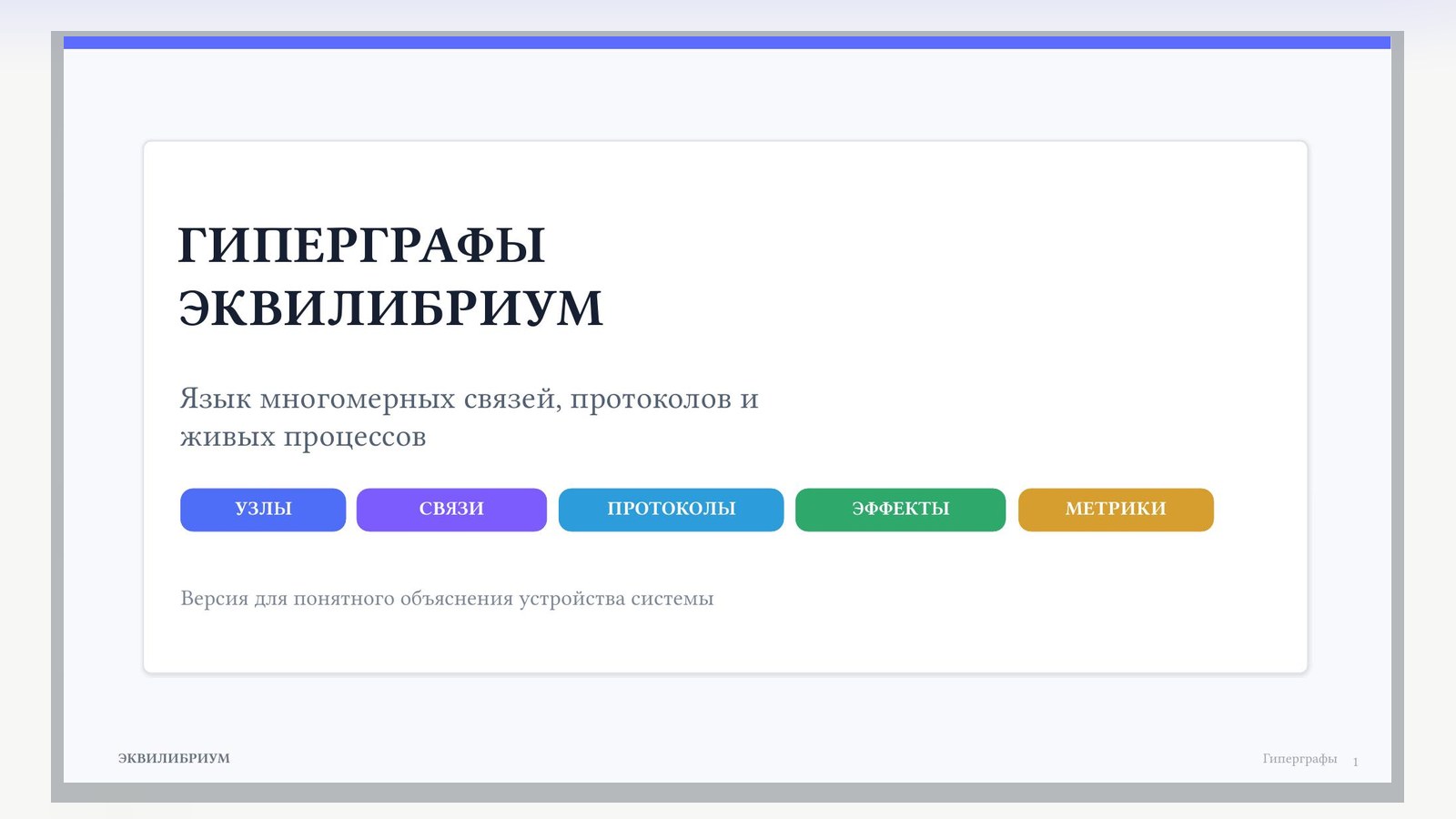
Task: Open the ПРОТОКОЛЫ pill
Action: pos(671,510)
